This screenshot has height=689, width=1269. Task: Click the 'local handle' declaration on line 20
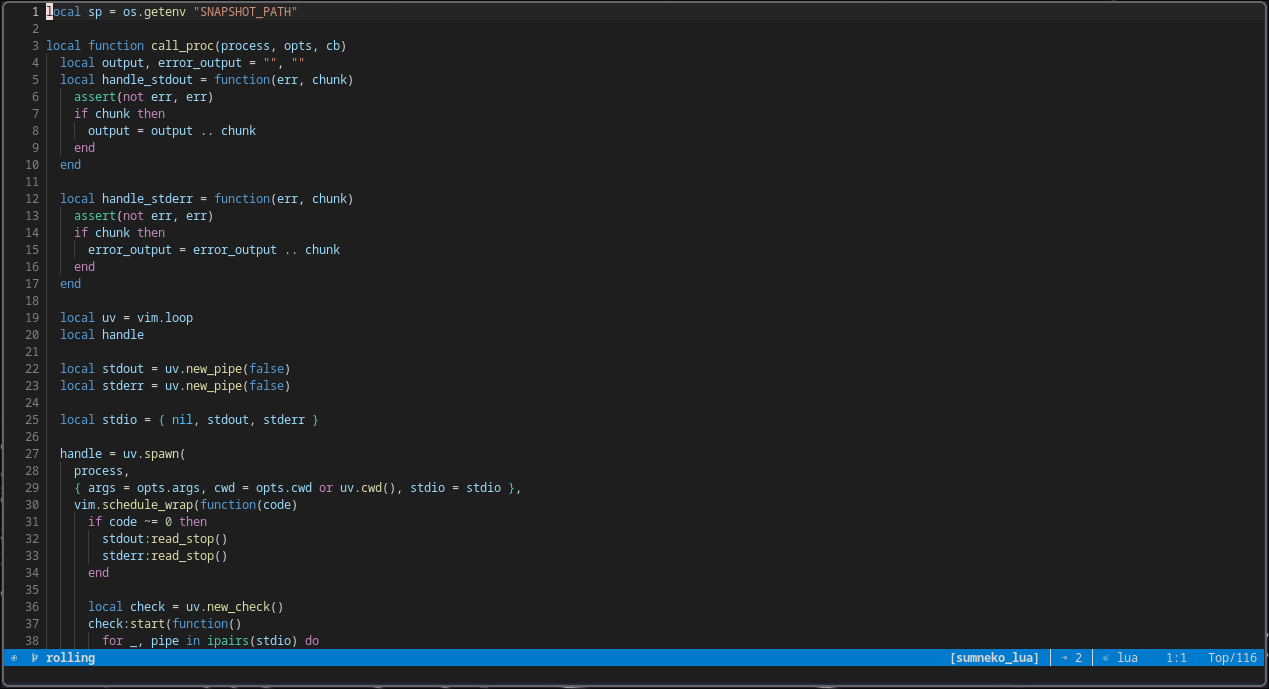click(102, 335)
